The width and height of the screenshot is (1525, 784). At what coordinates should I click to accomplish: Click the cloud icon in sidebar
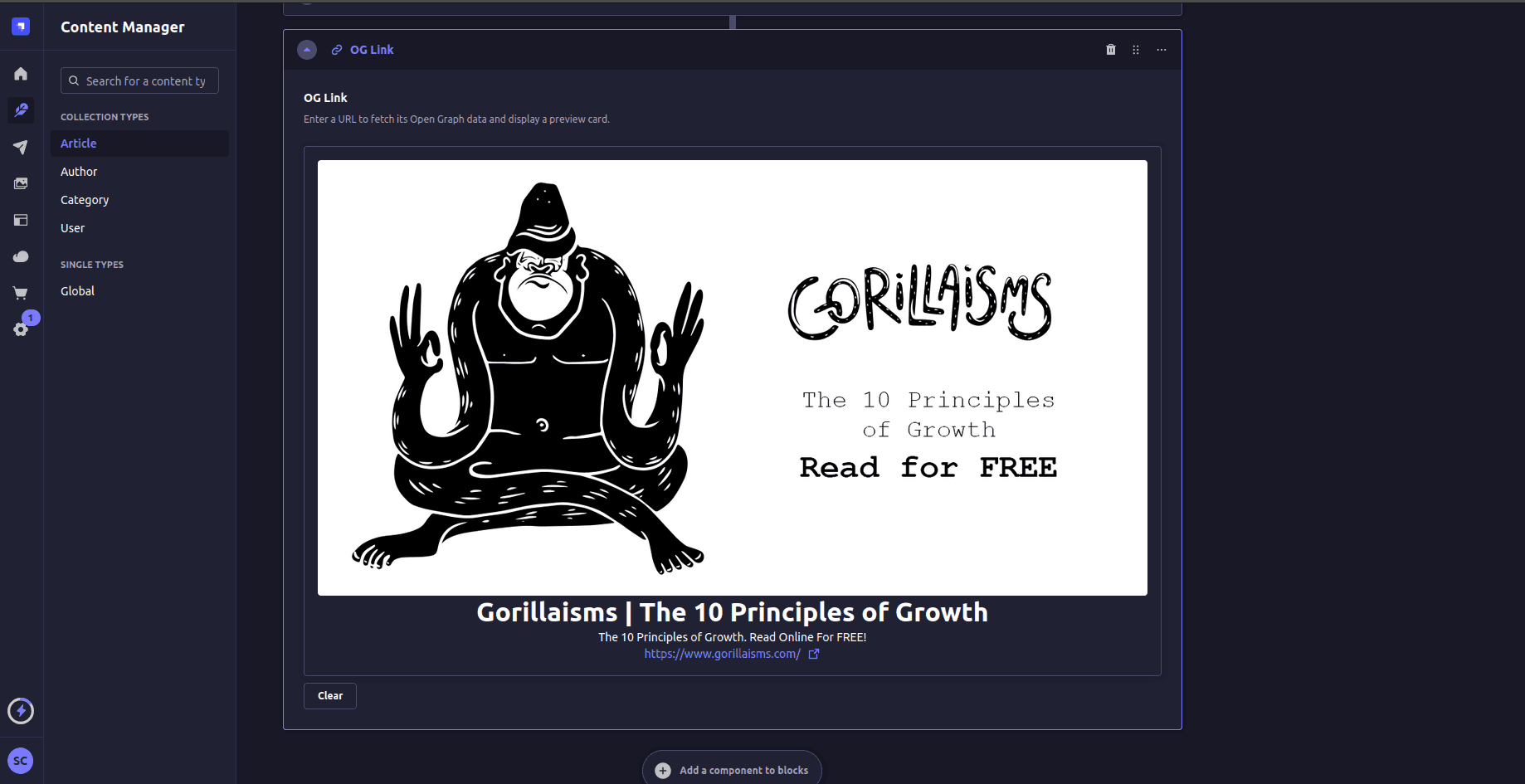click(21, 256)
